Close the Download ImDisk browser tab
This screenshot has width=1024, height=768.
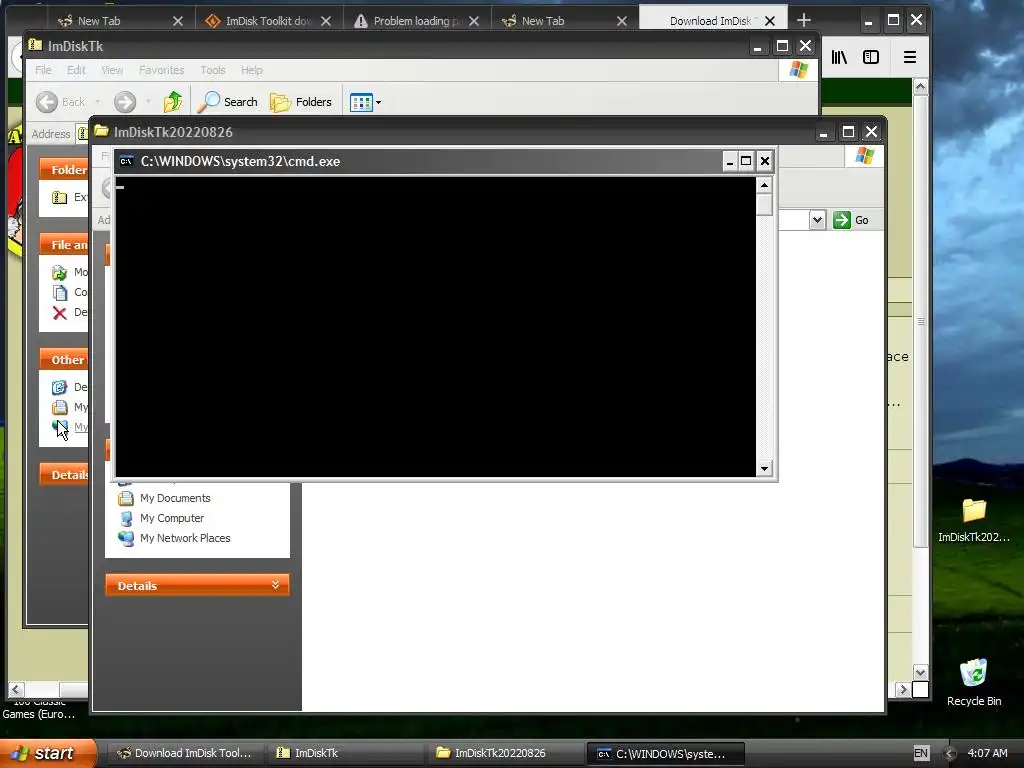click(x=770, y=21)
